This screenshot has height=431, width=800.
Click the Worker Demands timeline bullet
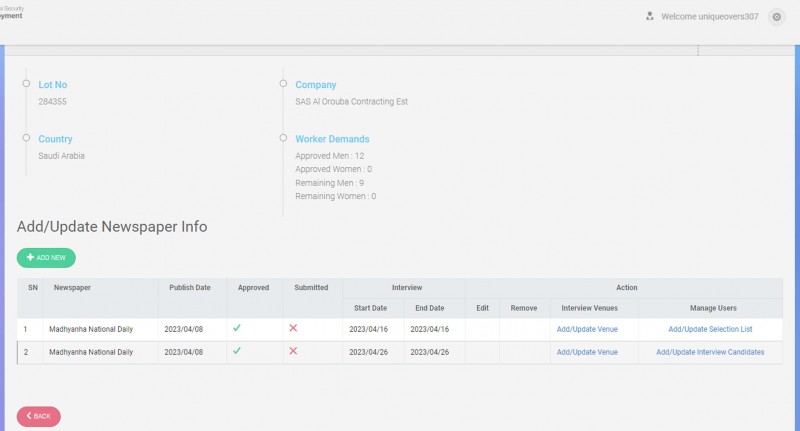click(x=283, y=138)
